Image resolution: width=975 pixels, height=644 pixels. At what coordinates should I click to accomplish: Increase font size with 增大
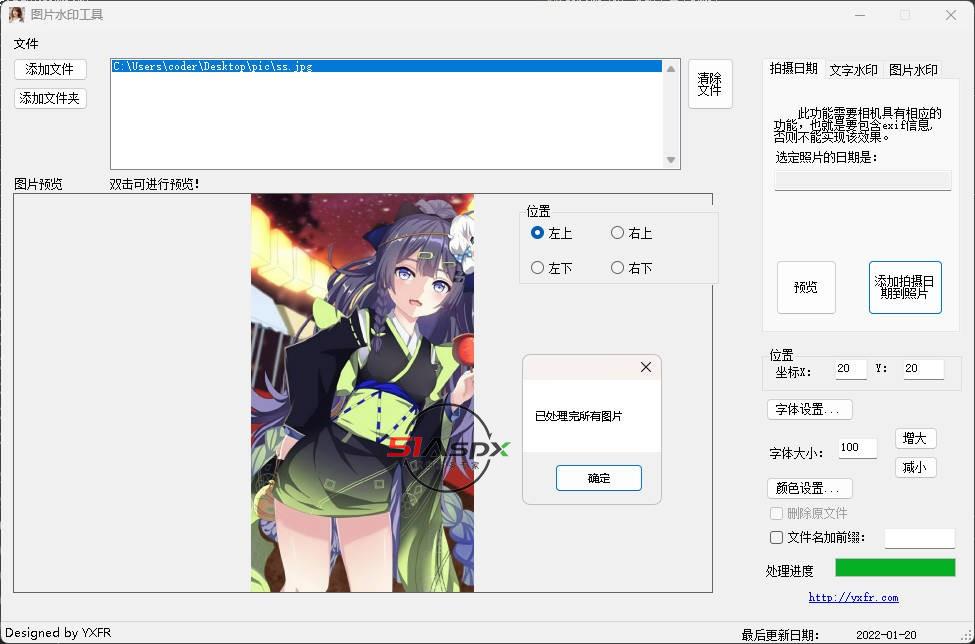[915, 439]
